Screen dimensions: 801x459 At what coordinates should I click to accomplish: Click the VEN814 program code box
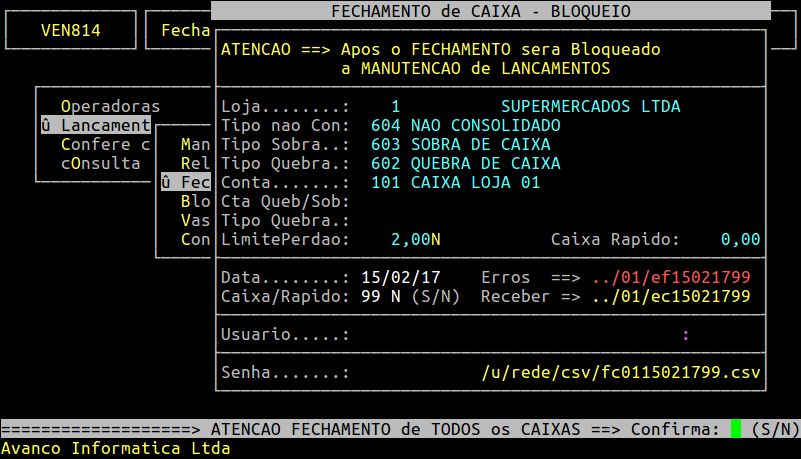click(70, 30)
